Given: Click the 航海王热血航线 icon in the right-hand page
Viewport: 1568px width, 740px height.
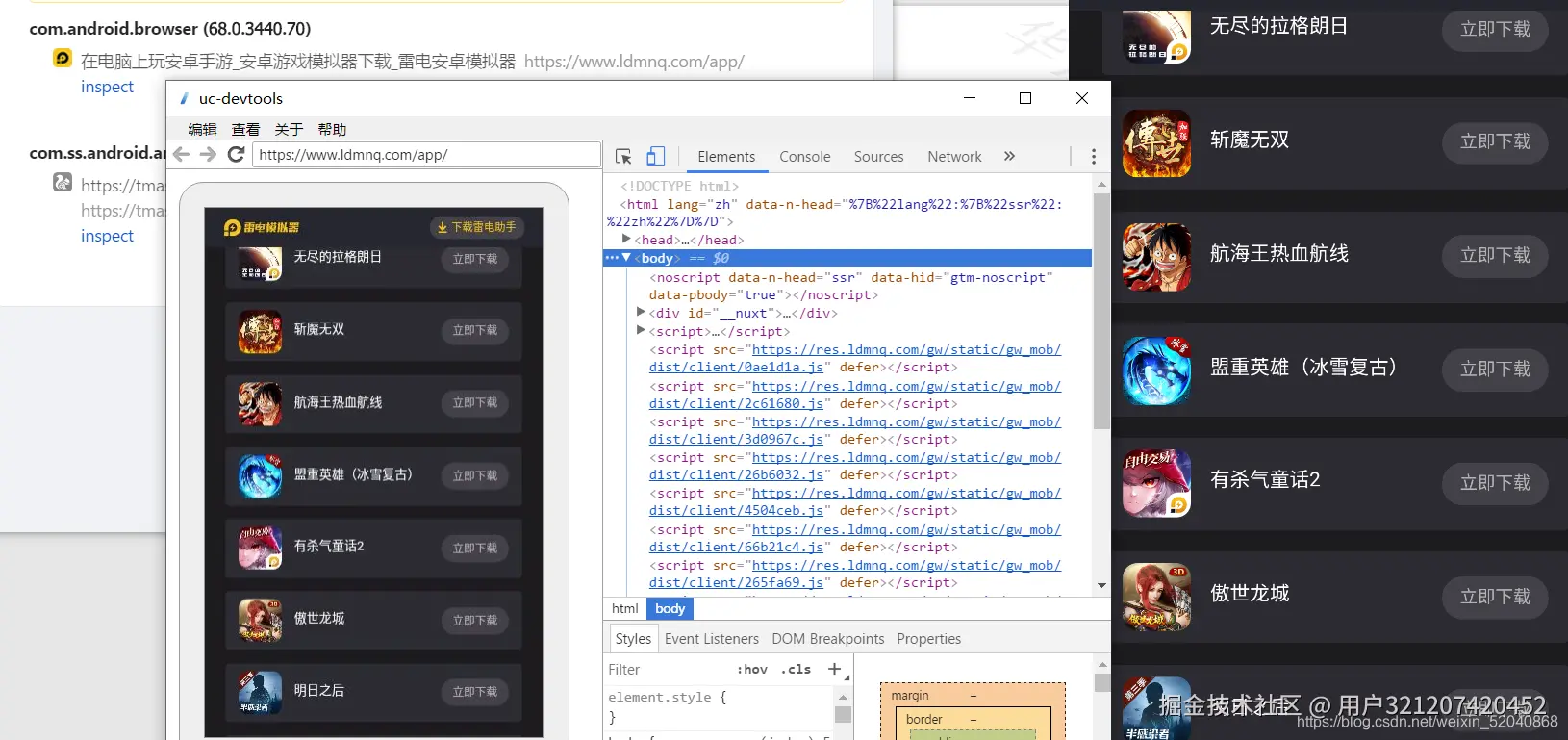Looking at the screenshot, I should tap(1156, 257).
